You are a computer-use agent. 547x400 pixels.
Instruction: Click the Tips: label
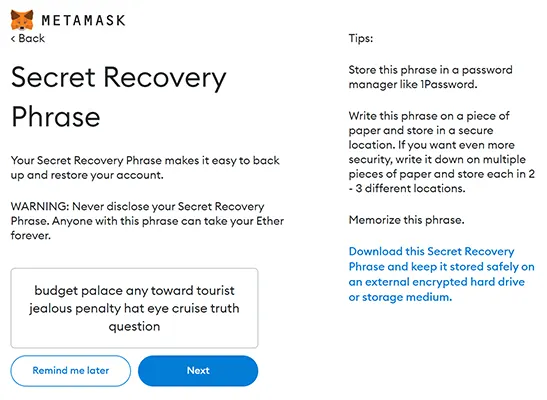tap(361, 38)
